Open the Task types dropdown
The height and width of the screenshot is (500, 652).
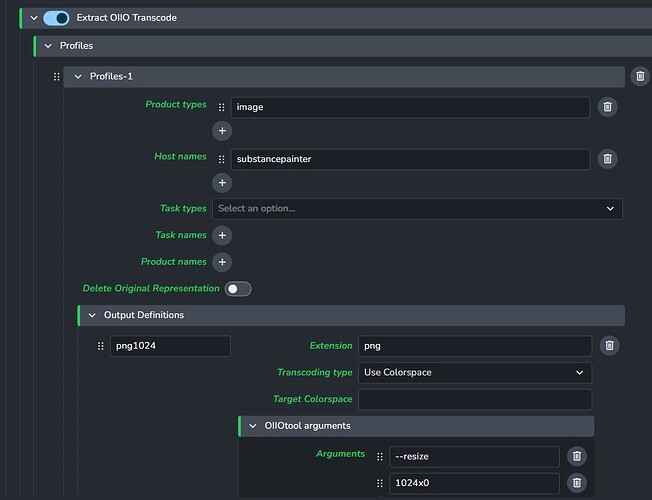pyautogui.click(x=417, y=209)
